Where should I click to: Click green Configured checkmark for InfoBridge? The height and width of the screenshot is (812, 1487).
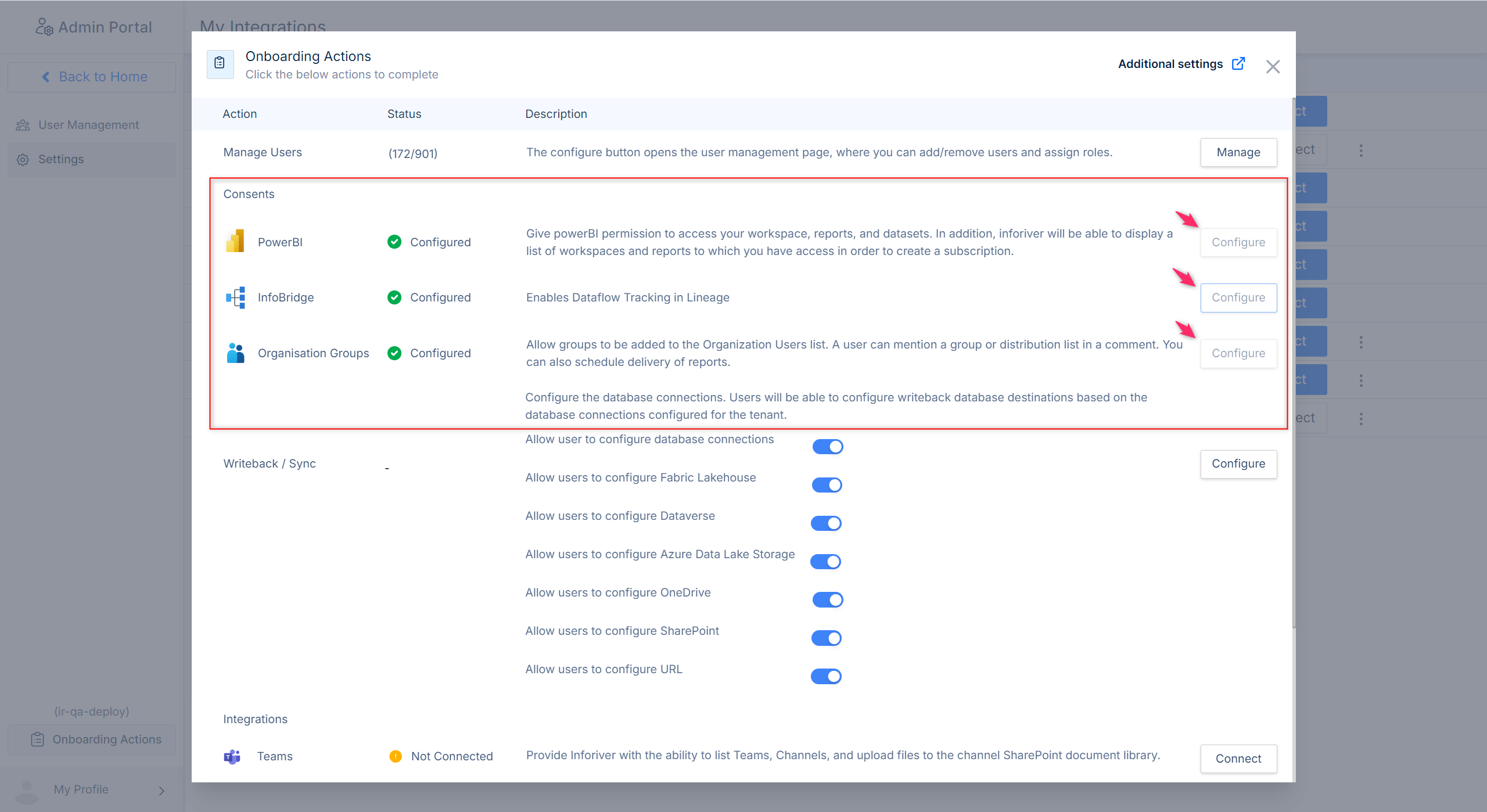click(394, 297)
